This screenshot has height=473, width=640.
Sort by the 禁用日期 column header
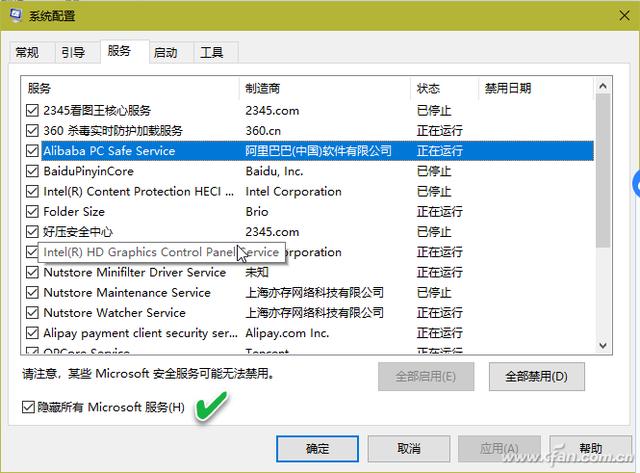(x=536, y=88)
